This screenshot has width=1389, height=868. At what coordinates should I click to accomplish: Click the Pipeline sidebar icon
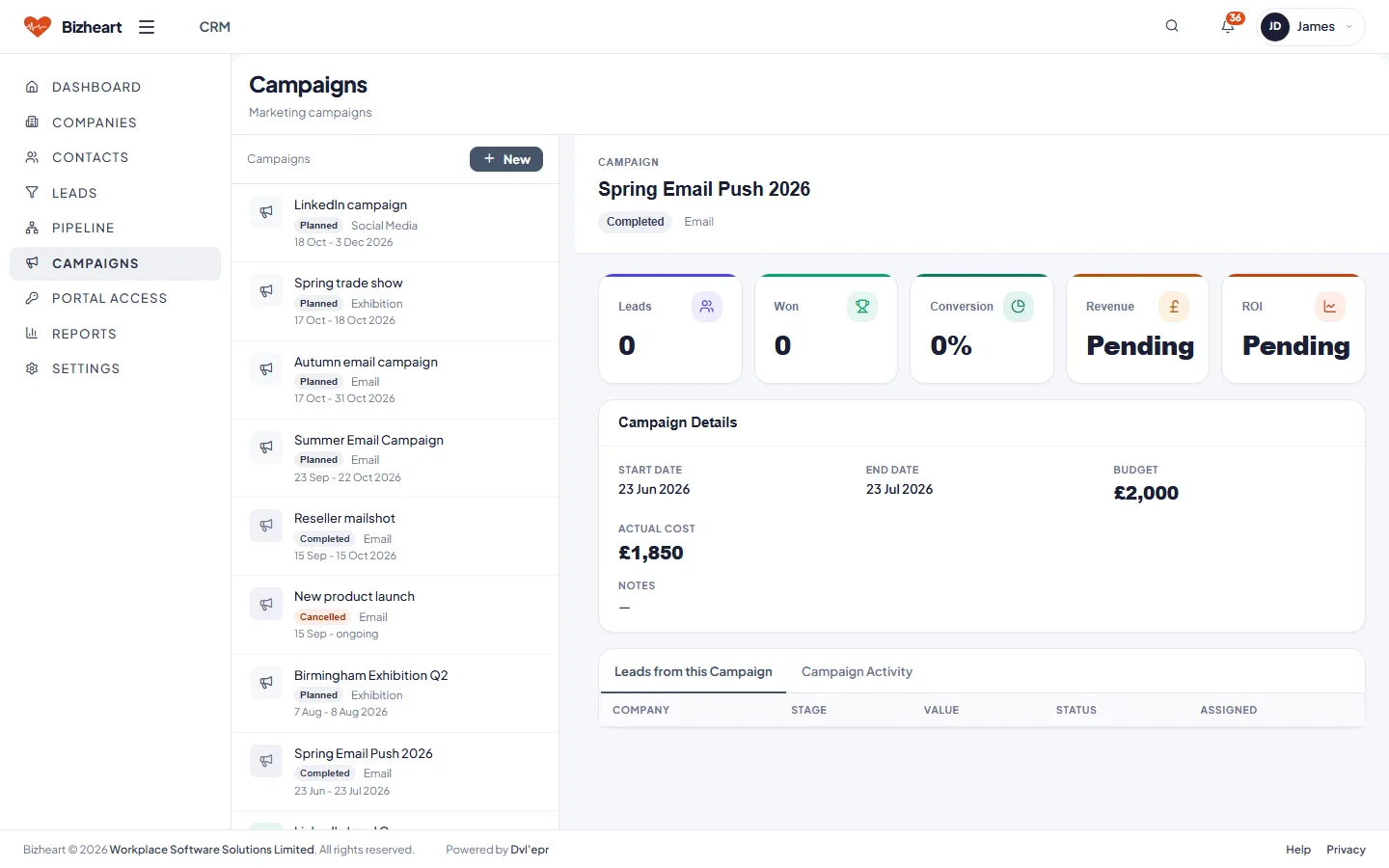pos(32,228)
